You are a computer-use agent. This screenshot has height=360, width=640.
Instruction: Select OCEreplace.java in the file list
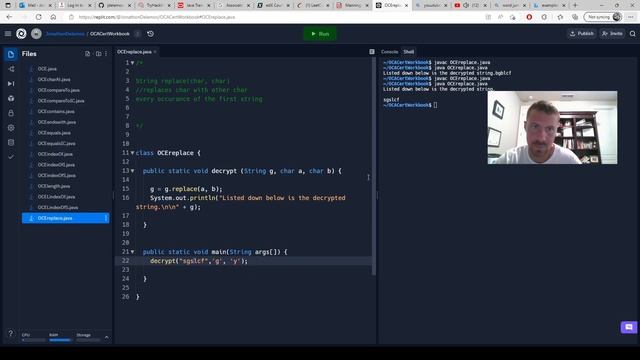point(65,218)
